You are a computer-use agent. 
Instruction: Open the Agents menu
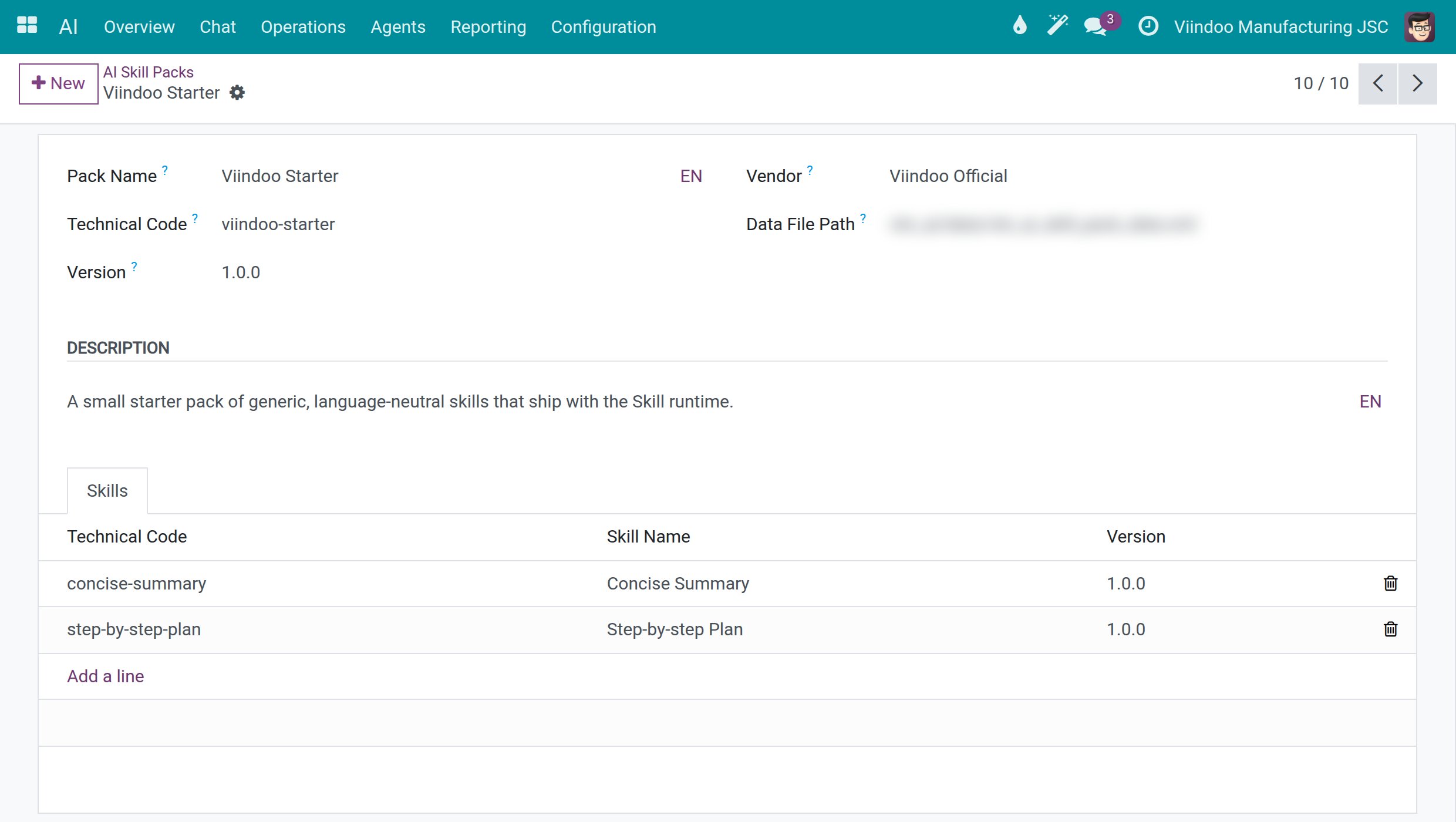pos(398,26)
